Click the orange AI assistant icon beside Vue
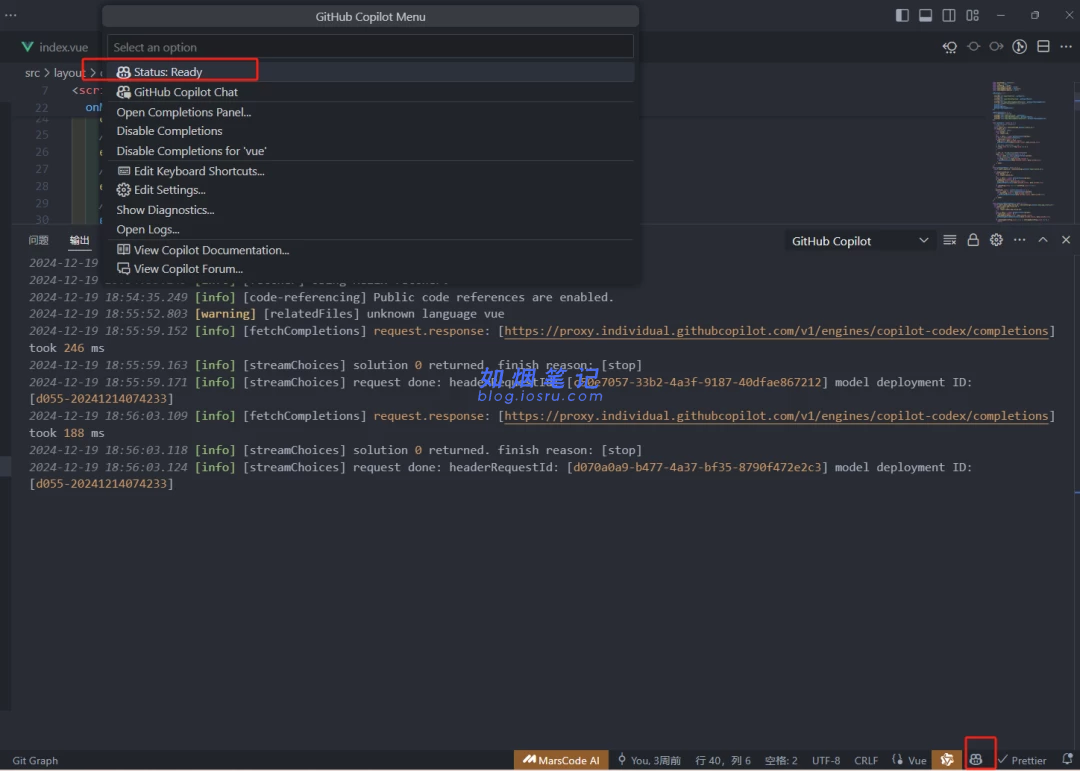Image resolution: width=1080 pixels, height=771 pixels. click(947, 760)
